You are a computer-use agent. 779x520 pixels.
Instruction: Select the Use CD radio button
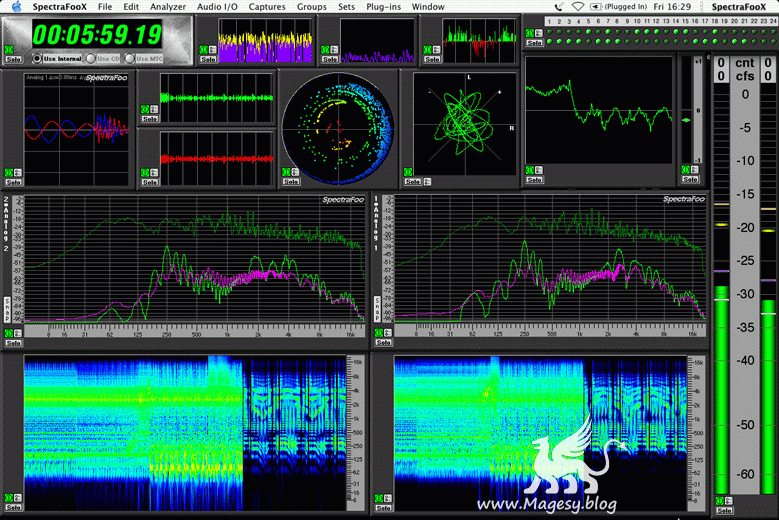coord(90,58)
